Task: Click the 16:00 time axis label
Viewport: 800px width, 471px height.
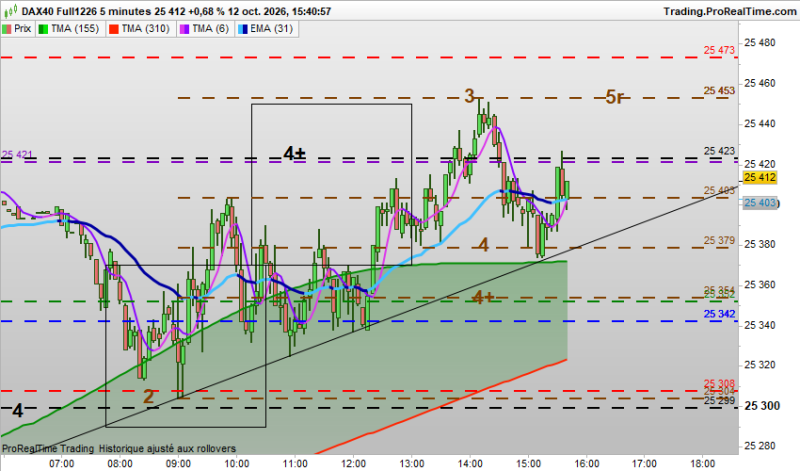Action: 587,464
